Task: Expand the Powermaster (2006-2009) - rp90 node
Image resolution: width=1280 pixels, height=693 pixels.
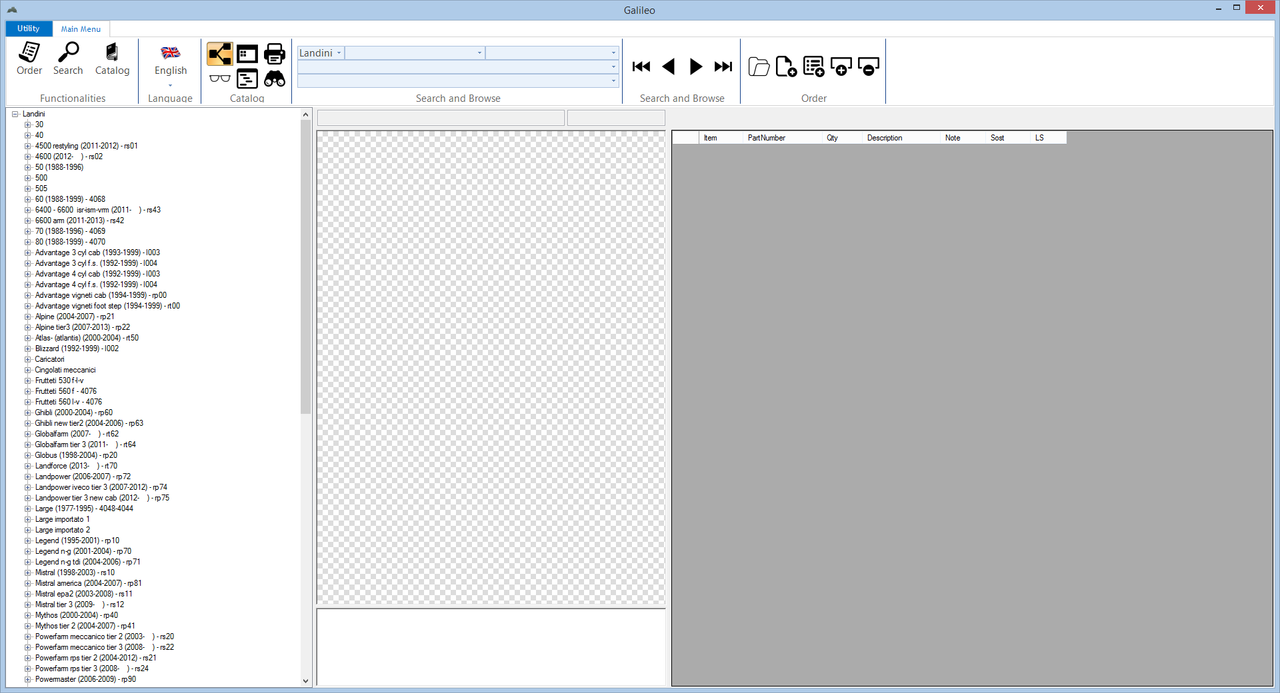Action: [x=28, y=679]
